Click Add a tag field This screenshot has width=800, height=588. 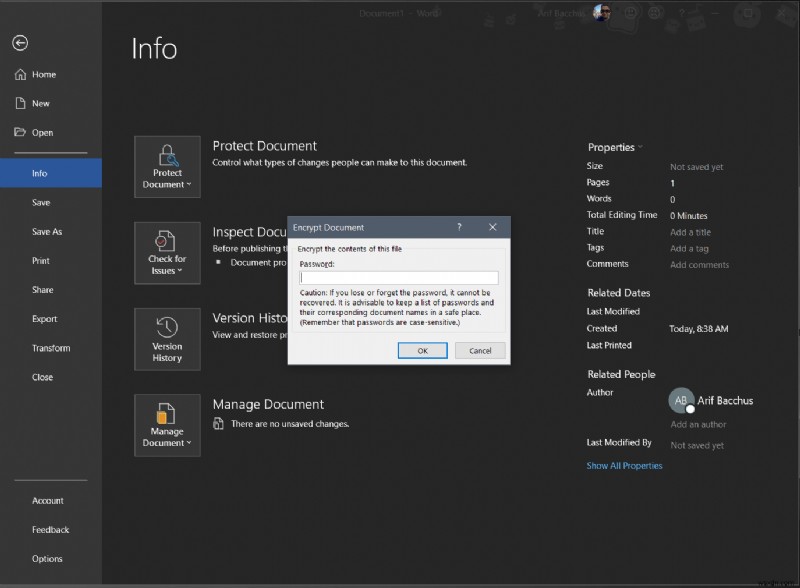[x=689, y=249]
